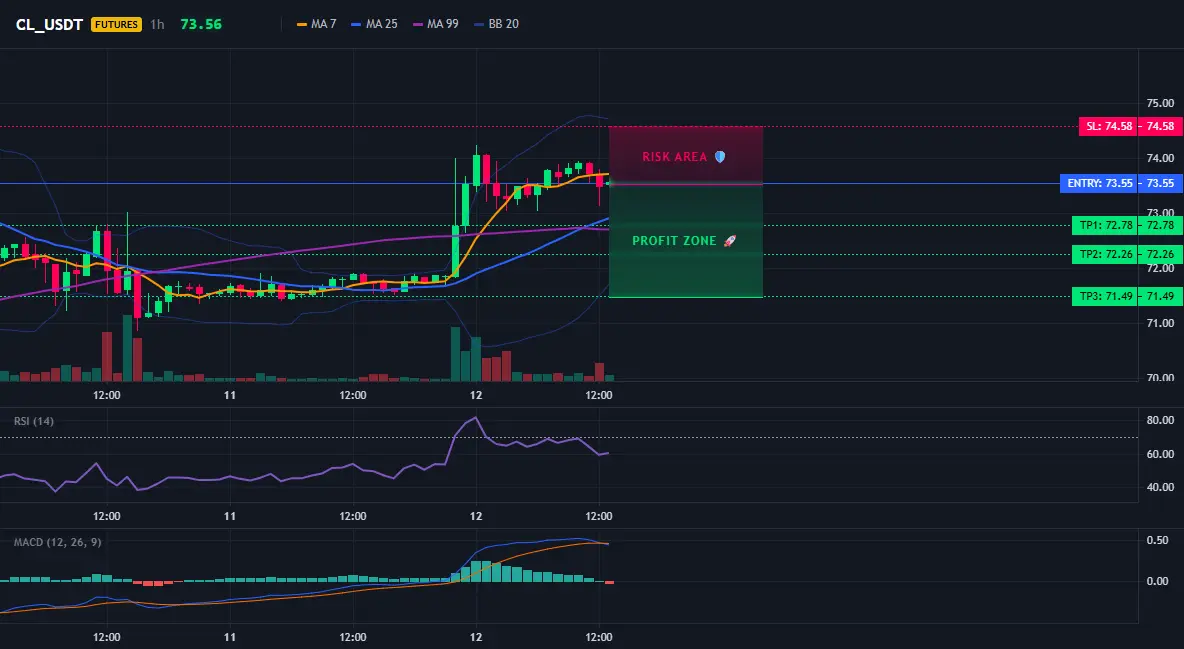The image size is (1184, 649).
Task: Click the 71.00 price axis value
Action: click(x=1161, y=323)
